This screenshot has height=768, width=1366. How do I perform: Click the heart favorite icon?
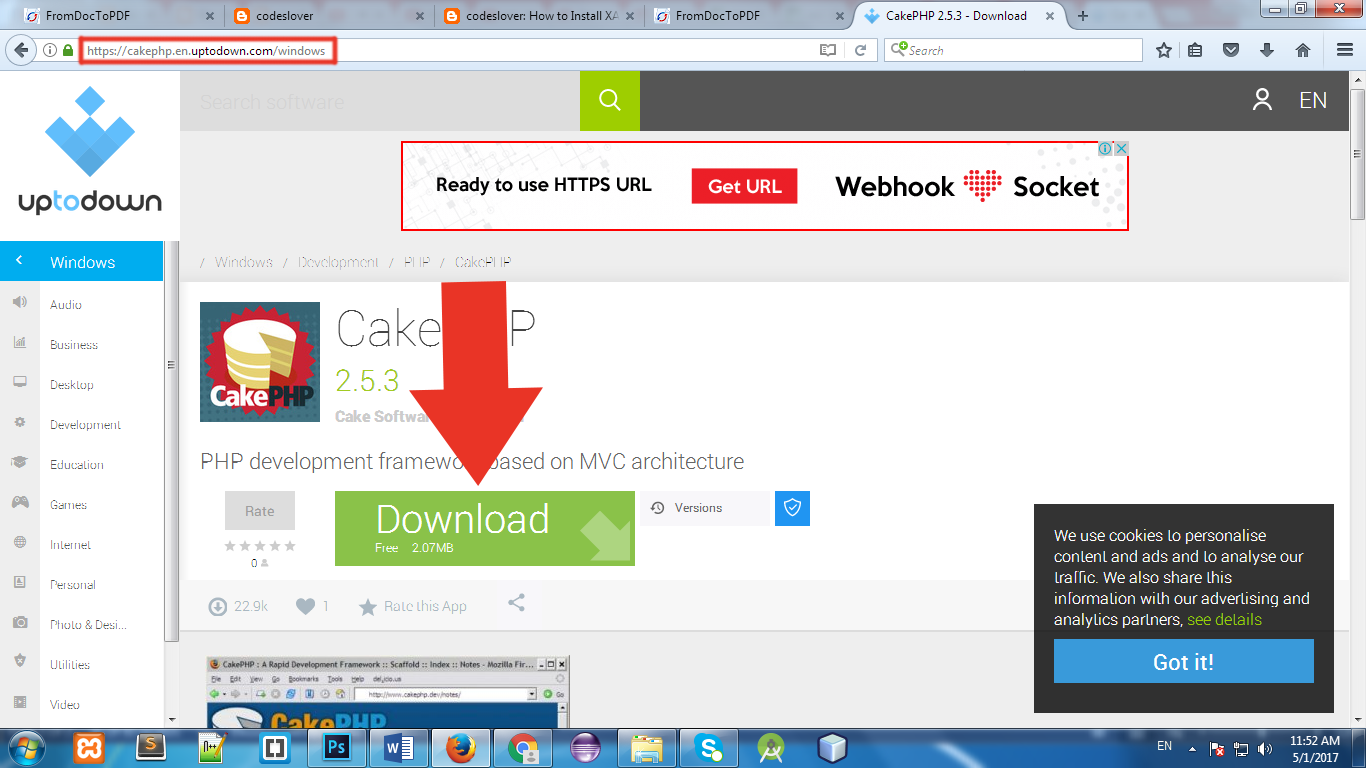coord(305,606)
